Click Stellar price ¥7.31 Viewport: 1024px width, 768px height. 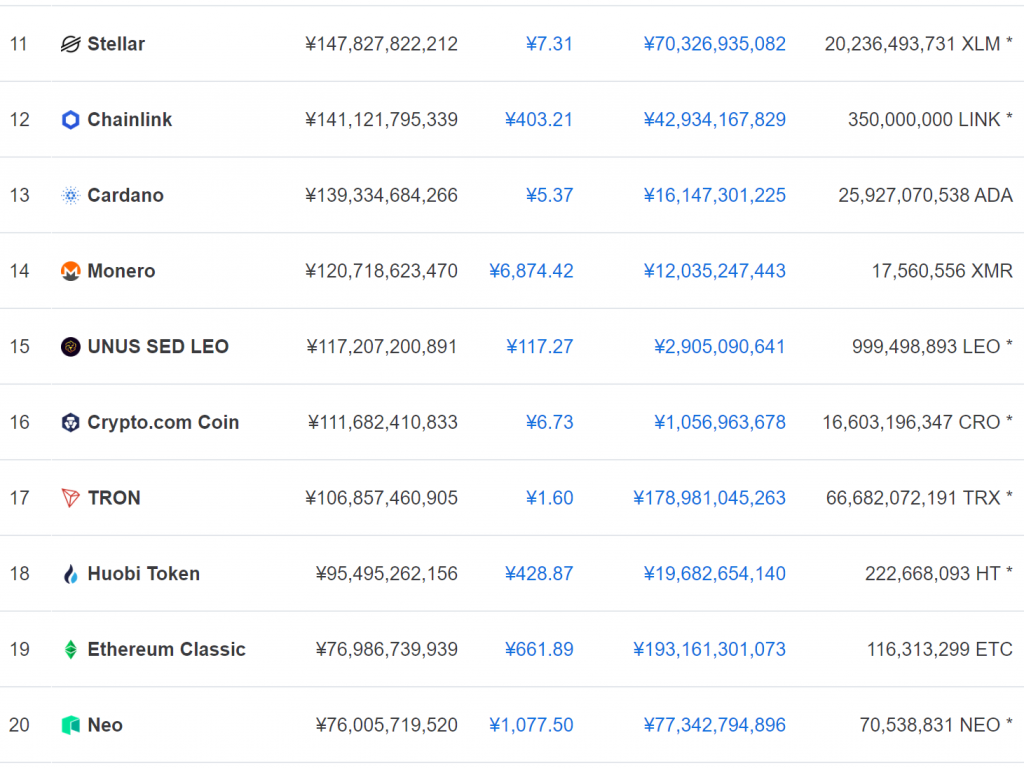coord(549,44)
